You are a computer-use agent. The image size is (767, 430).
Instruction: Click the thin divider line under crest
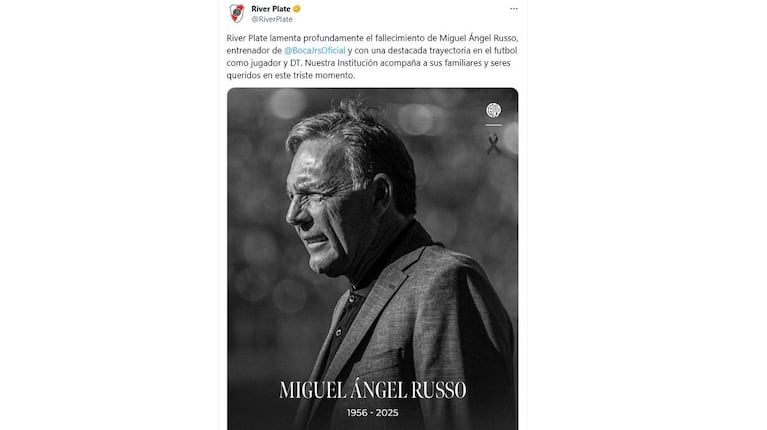(493, 125)
